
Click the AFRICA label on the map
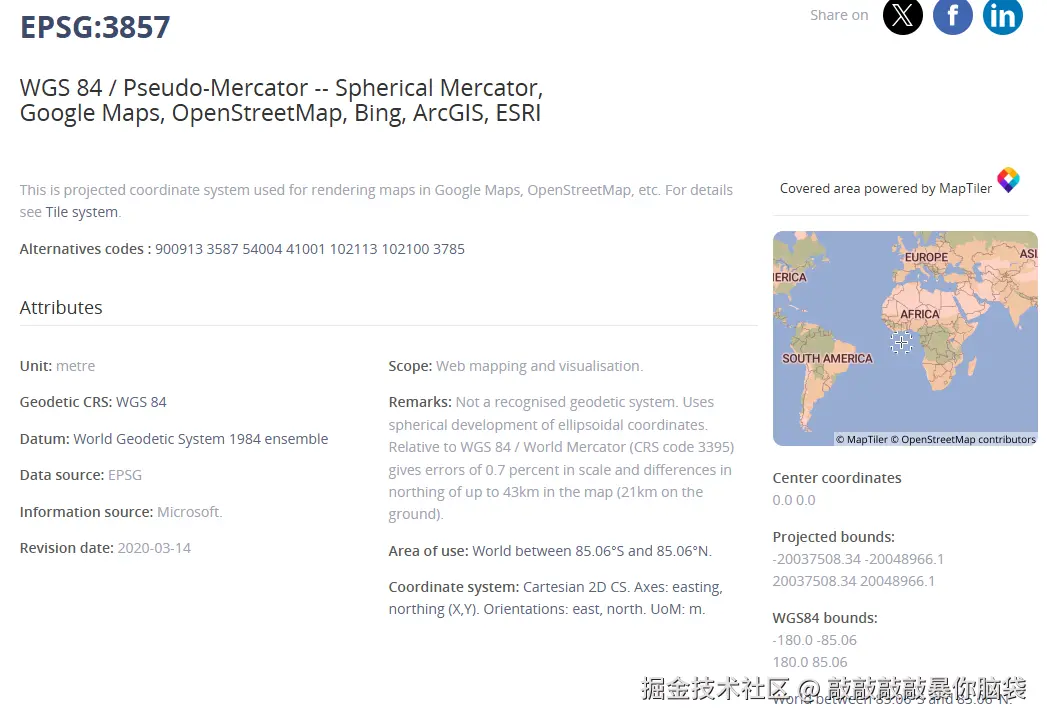click(919, 314)
